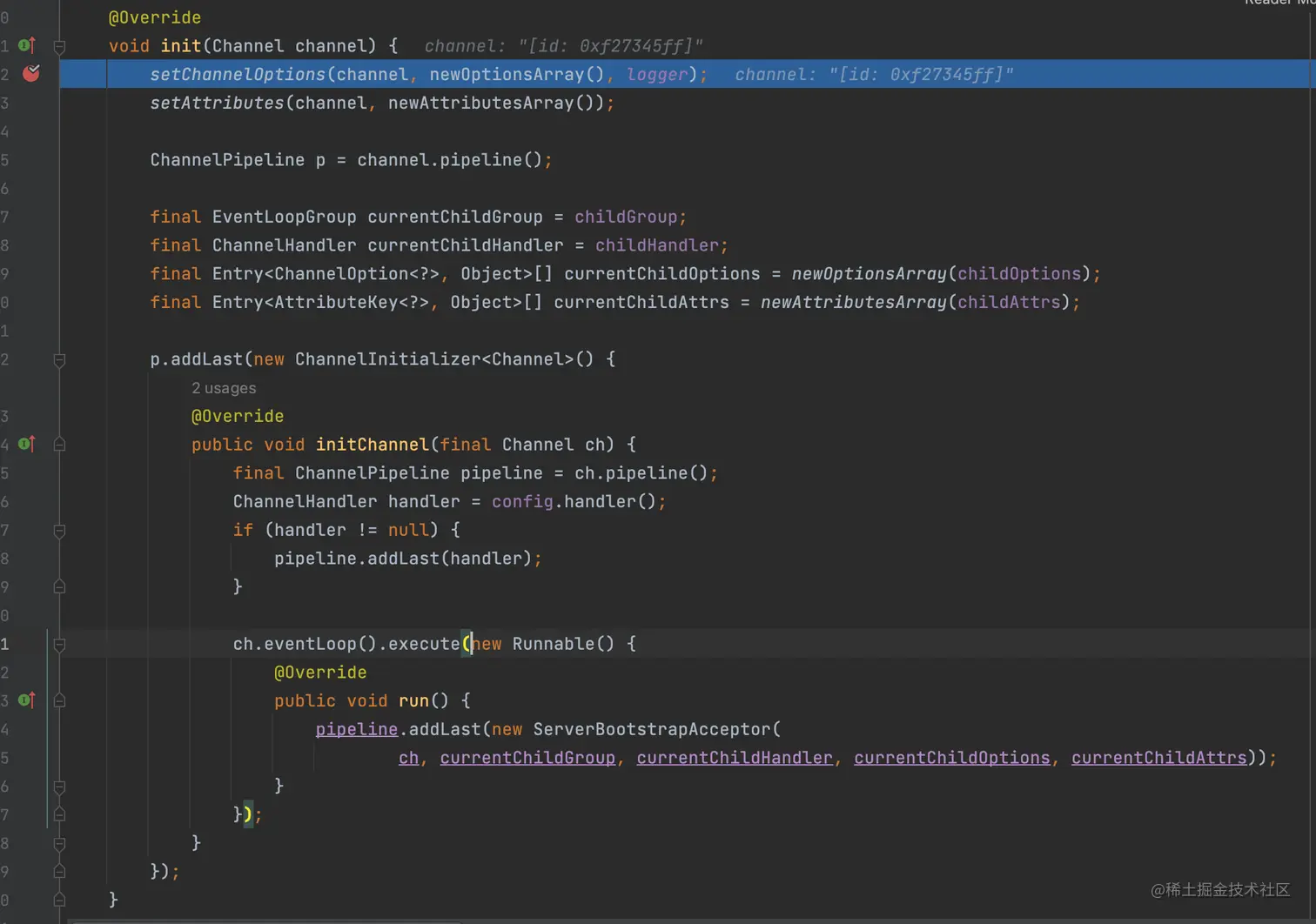
Task: Click the underlined currentChildAttrs argument
Action: [1159, 758]
